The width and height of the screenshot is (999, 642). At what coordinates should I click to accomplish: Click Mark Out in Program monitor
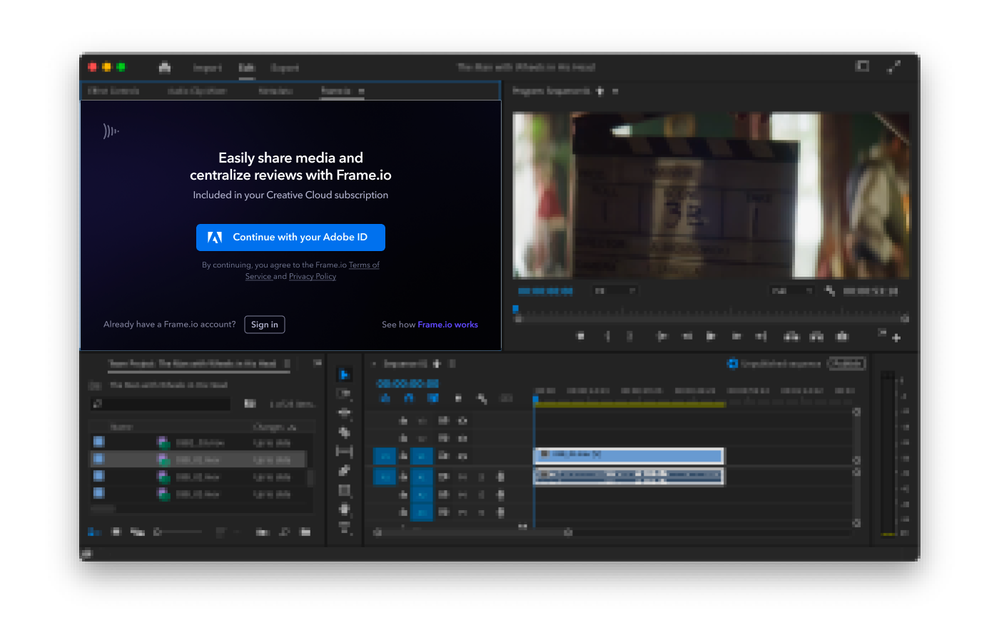click(629, 336)
